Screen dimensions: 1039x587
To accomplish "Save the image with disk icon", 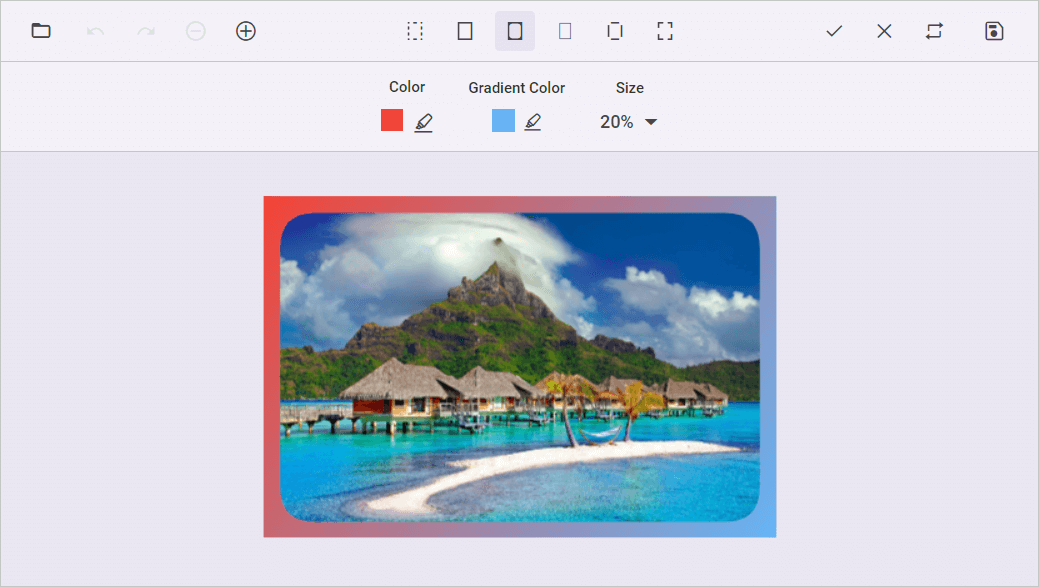I will point(994,31).
